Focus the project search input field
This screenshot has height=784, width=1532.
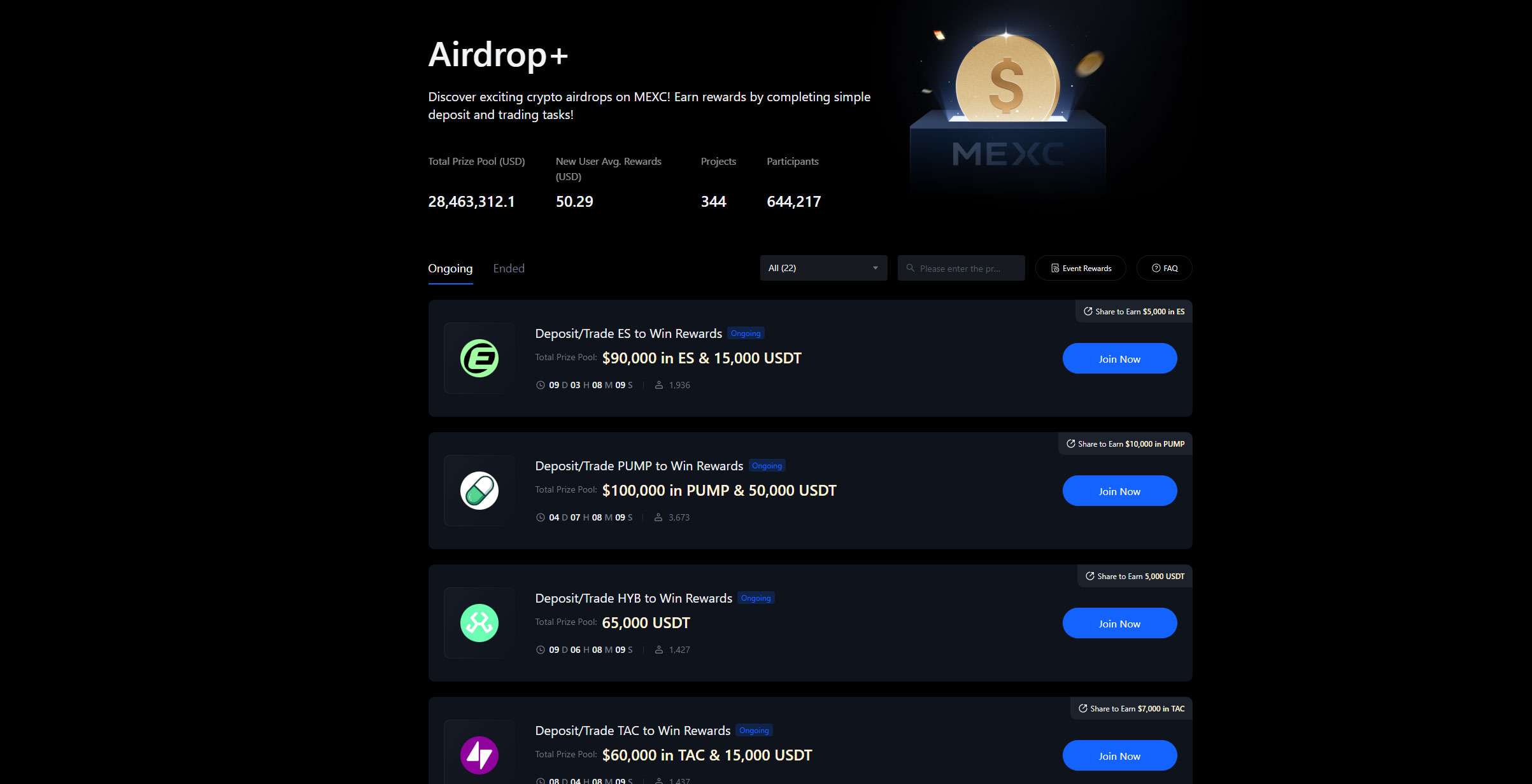pos(961,268)
